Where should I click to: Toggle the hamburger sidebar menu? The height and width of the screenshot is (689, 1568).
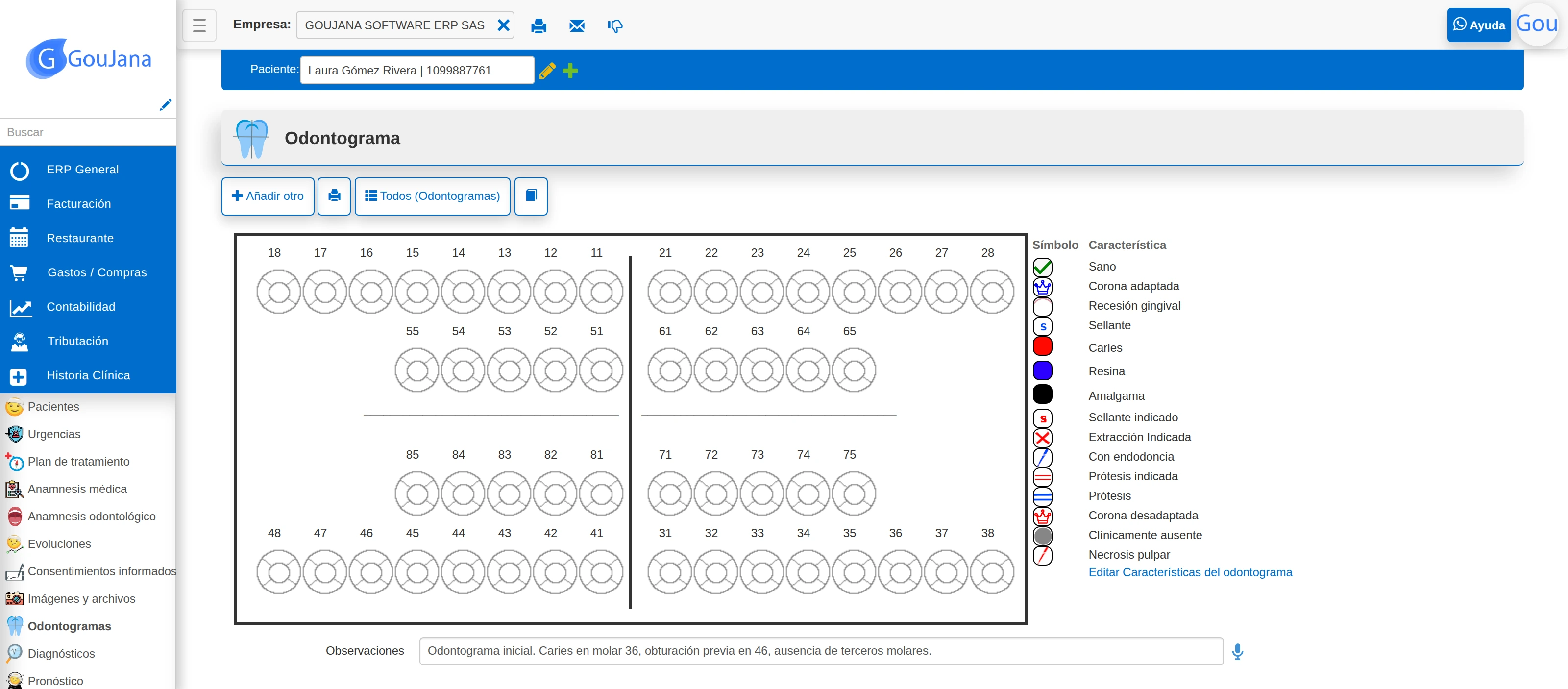(199, 25)
